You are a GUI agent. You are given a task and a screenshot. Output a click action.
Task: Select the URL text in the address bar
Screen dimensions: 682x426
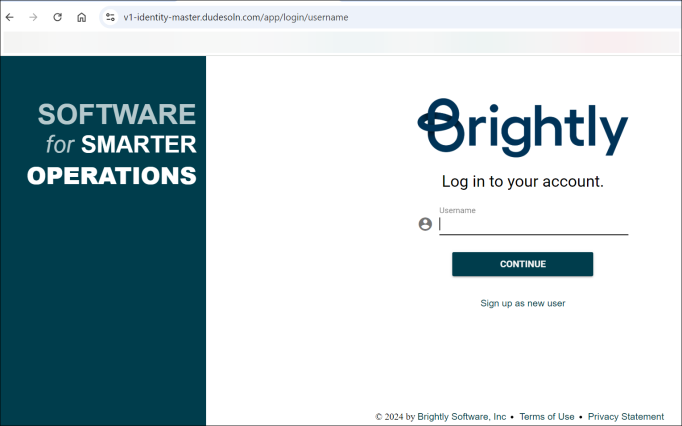tap(236, 17)
